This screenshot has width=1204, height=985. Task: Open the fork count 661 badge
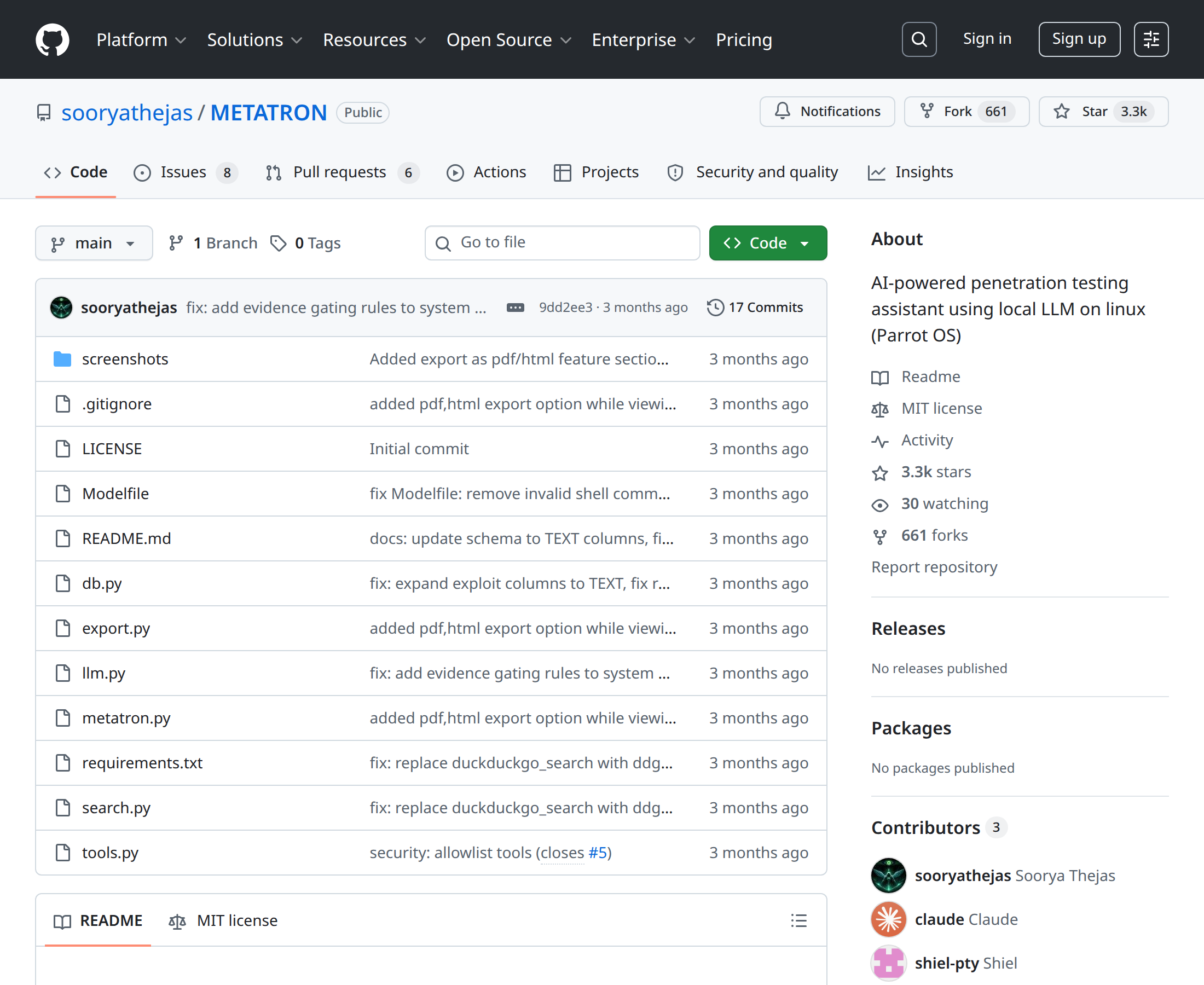996,111
